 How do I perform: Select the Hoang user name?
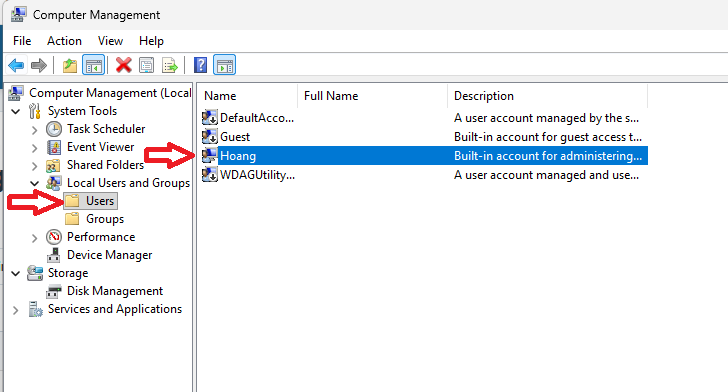coord(238,156)
